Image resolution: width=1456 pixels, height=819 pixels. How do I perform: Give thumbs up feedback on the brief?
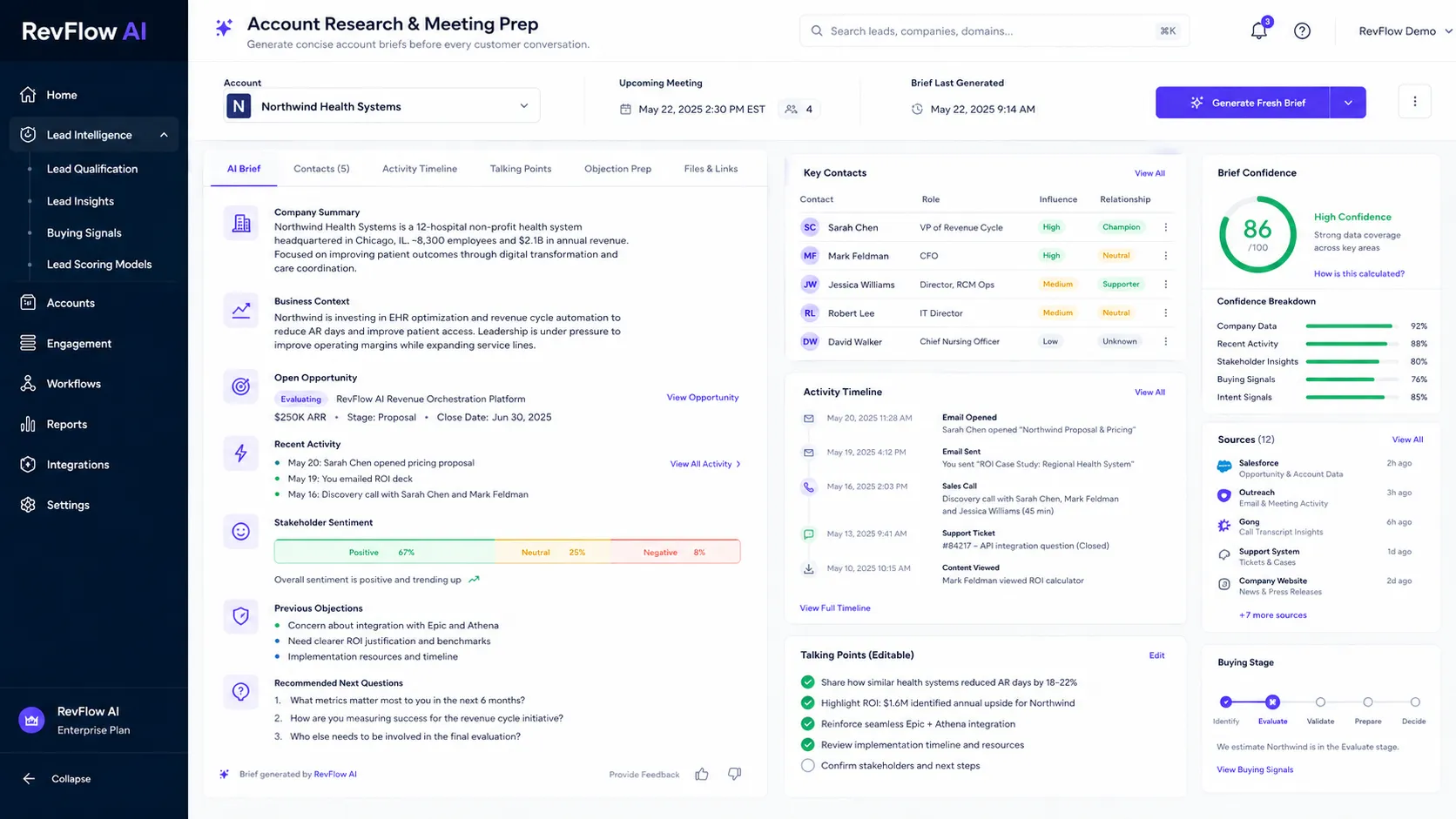click(x=702, y=774)
